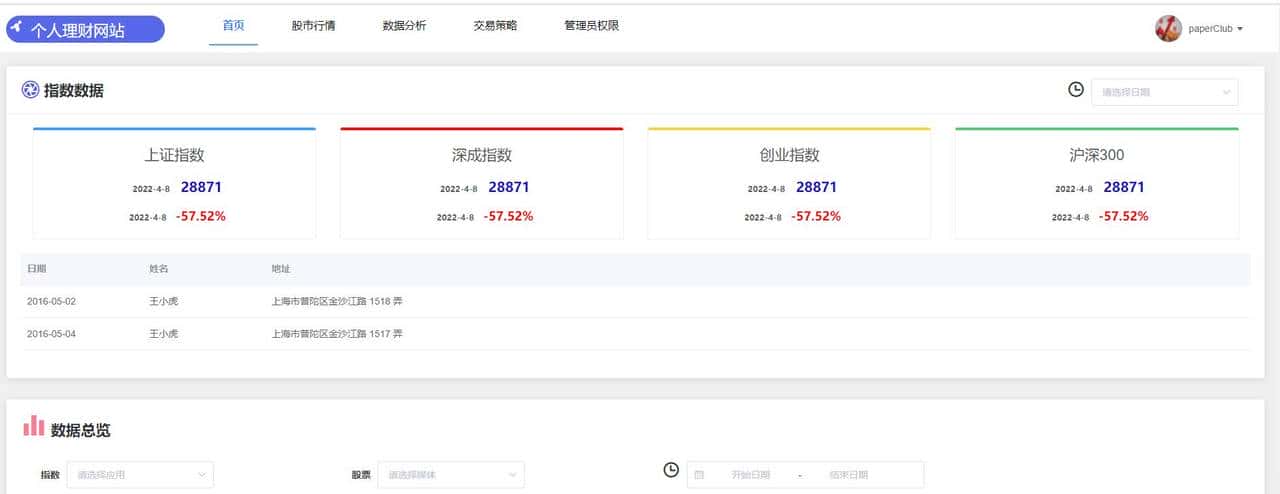
Task: Click the 指数数据 section heading
Action: [x=73, y=91]
